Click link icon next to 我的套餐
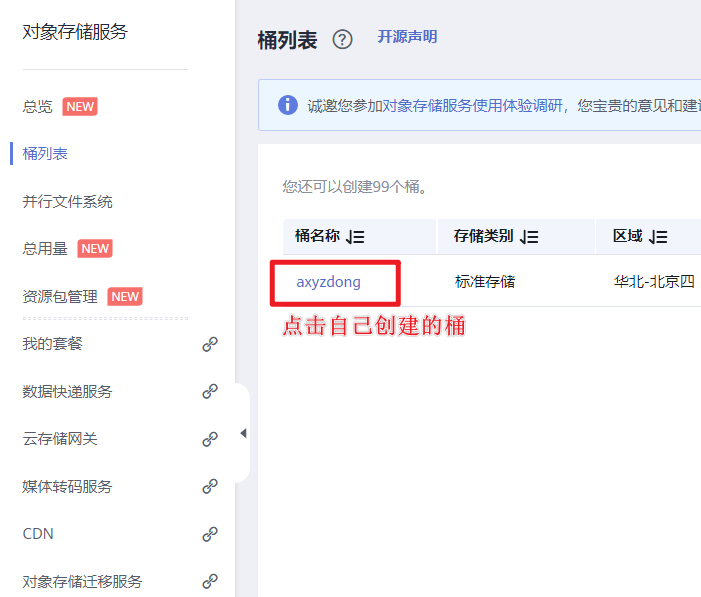Viewport: 701px width, 597px height. (210, 344)
